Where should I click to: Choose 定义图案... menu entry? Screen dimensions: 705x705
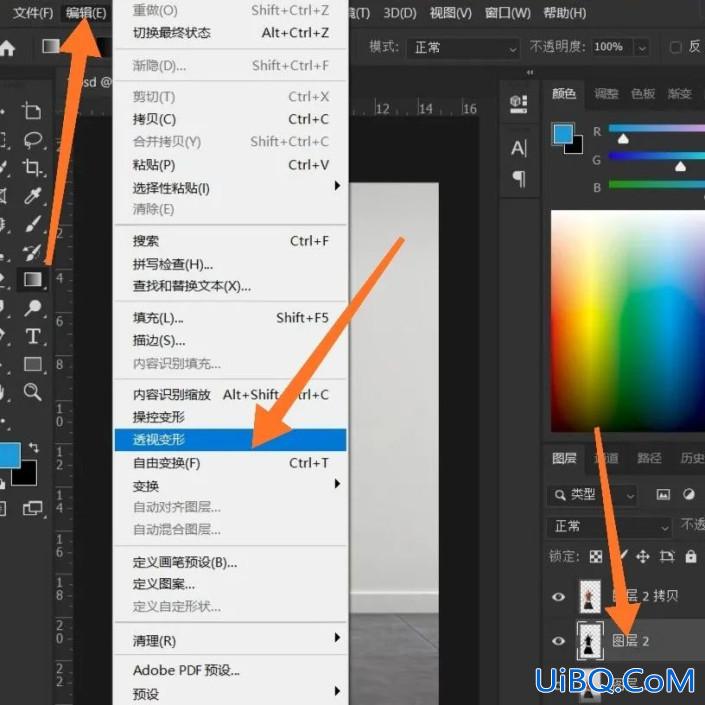(x=231, y=584)
